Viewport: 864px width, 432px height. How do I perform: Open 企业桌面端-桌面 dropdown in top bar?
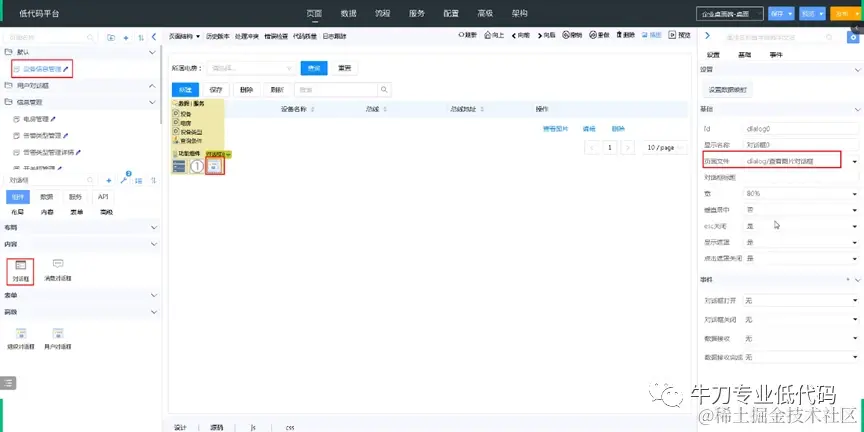point(729,14)
